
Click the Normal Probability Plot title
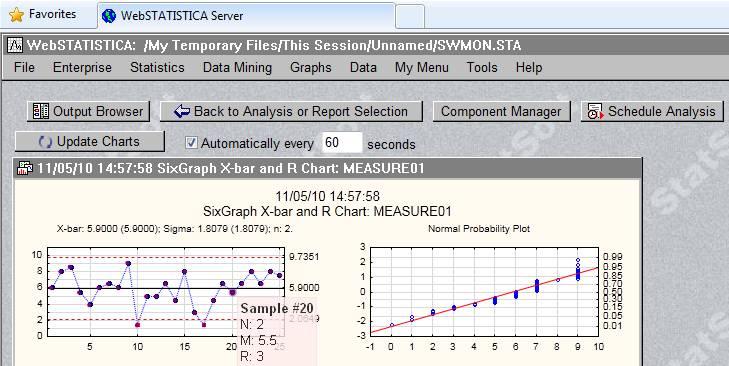(x=479, y=229)
